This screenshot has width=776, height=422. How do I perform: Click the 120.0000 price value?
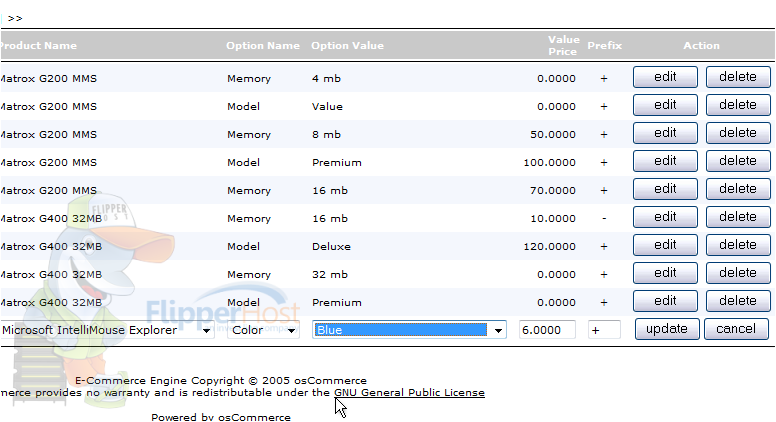[x=549, y=246]
